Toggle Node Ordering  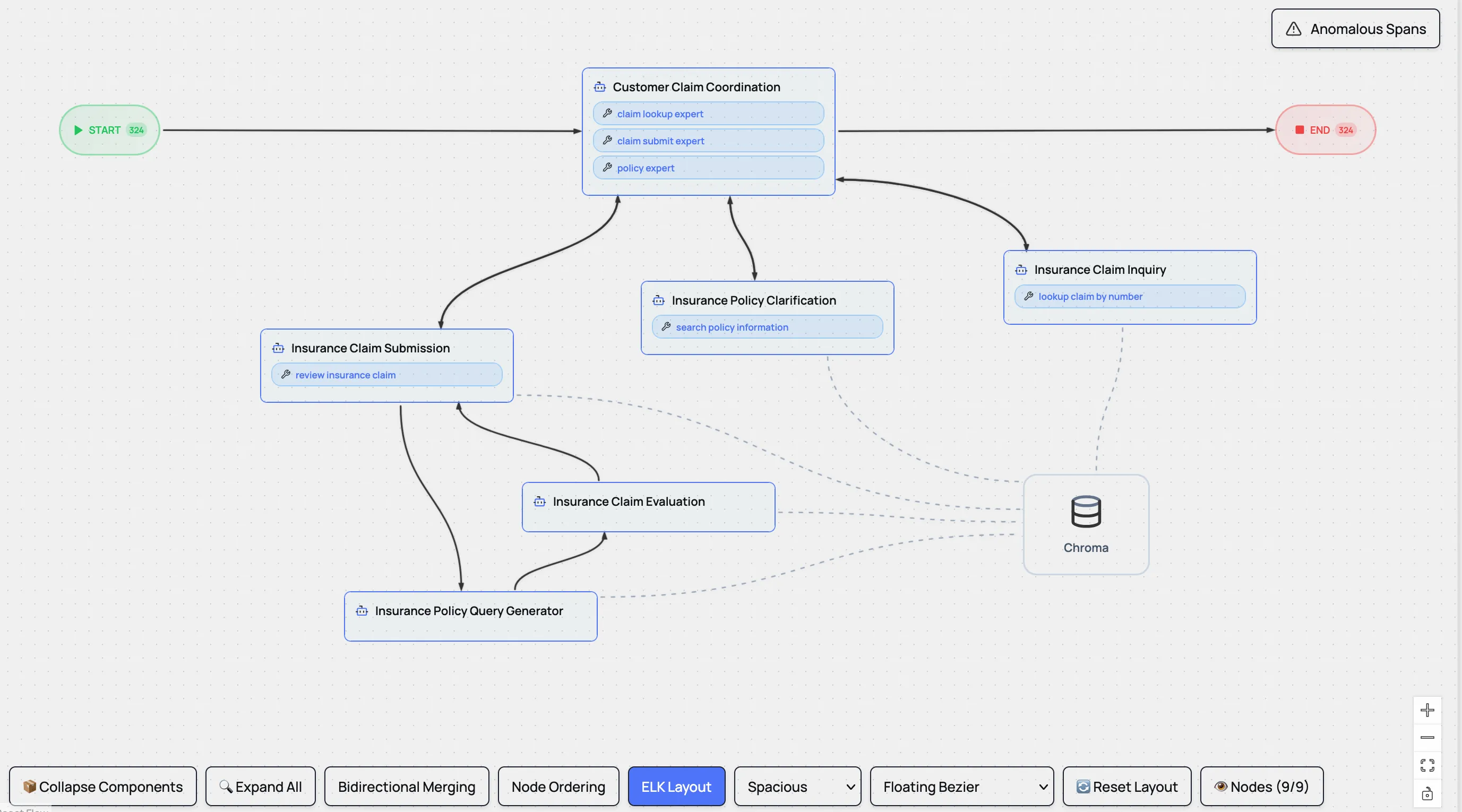coord(557,786)
